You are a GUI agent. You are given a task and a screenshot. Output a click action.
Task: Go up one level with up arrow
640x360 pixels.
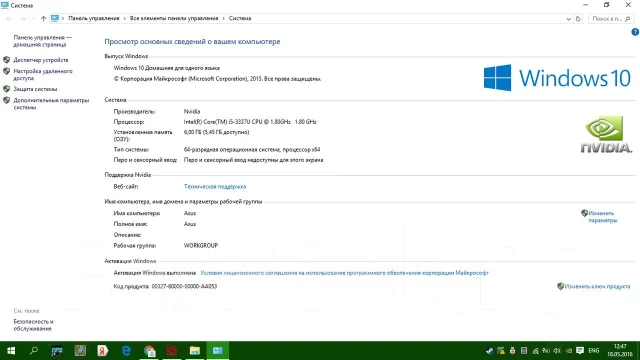43,18
